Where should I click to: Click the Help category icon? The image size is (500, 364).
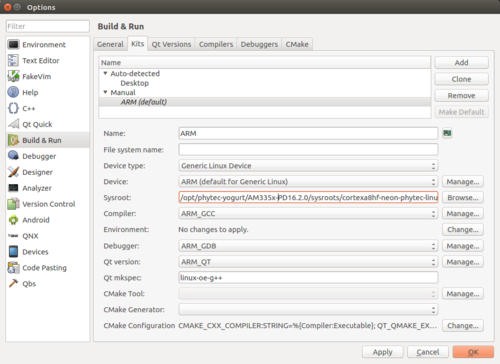click(13, 92)
